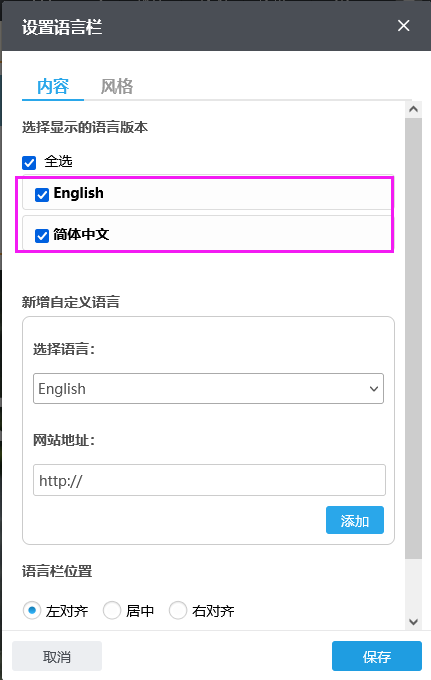Click the vertical scrollbar thumb

[x=413, y=338]
